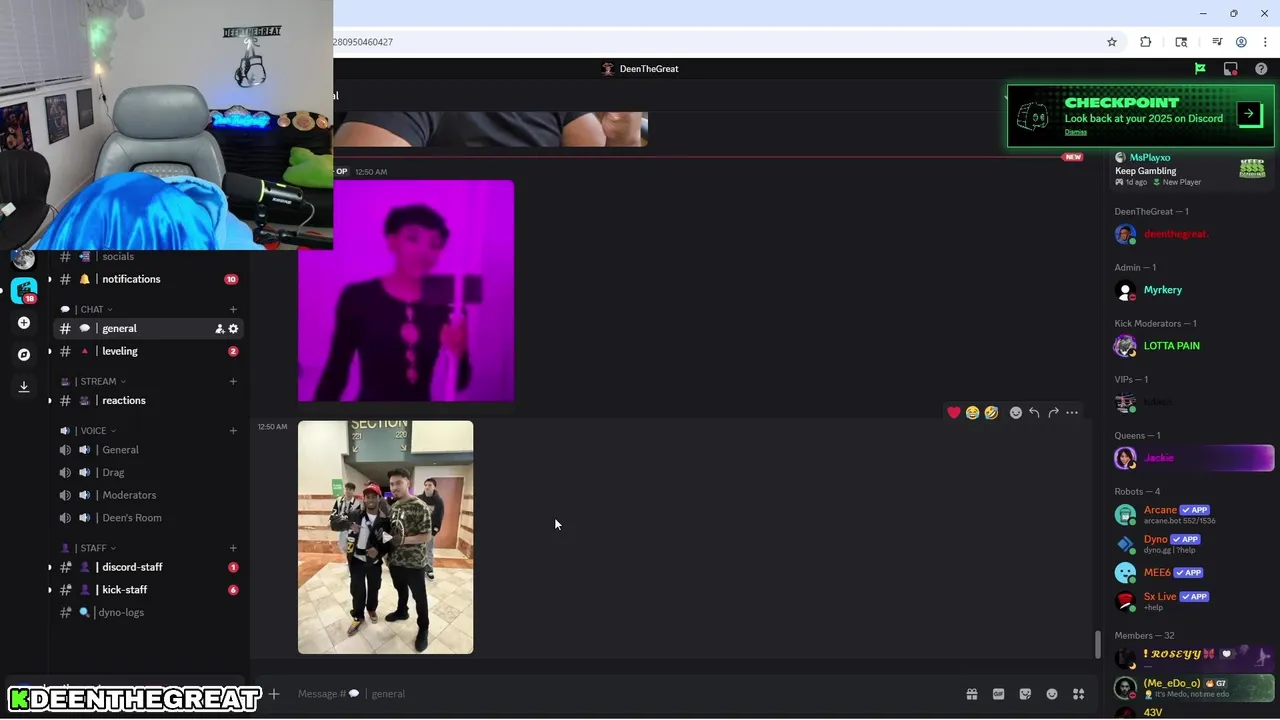Open the message more options menu
Viewport: 1280px width, 720px height.
tap(1072, 412)
